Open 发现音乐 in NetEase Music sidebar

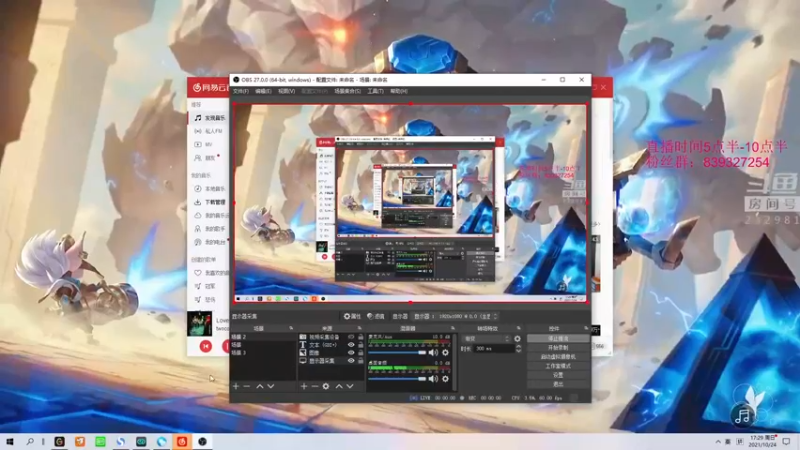(209, 118)
